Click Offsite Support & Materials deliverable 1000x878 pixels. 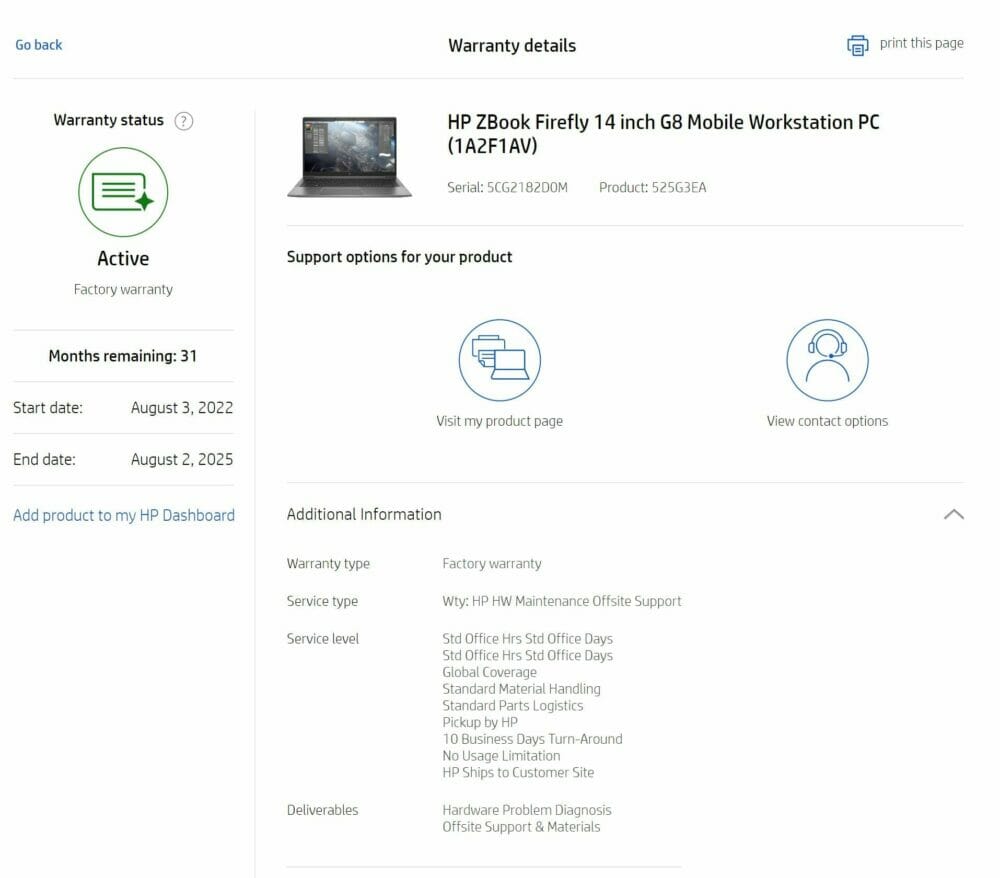pos(522,827)
